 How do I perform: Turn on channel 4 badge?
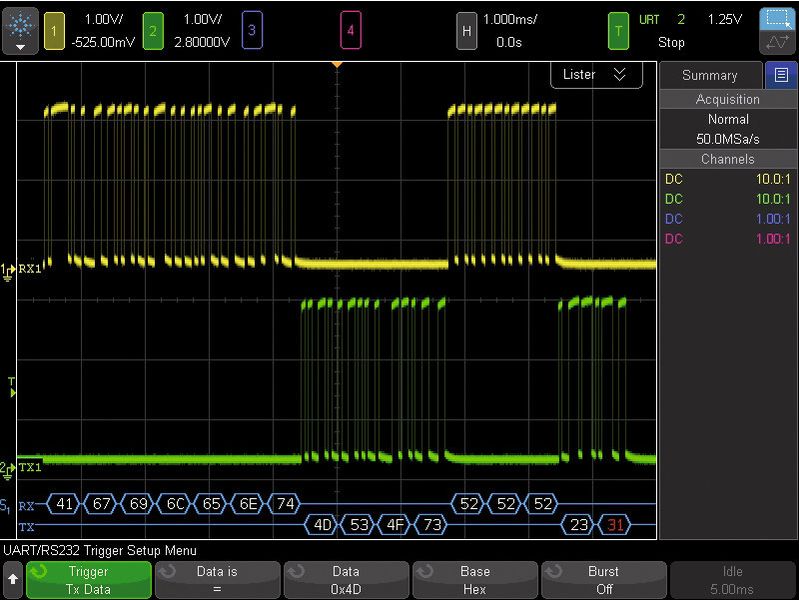tap(350, 30)
